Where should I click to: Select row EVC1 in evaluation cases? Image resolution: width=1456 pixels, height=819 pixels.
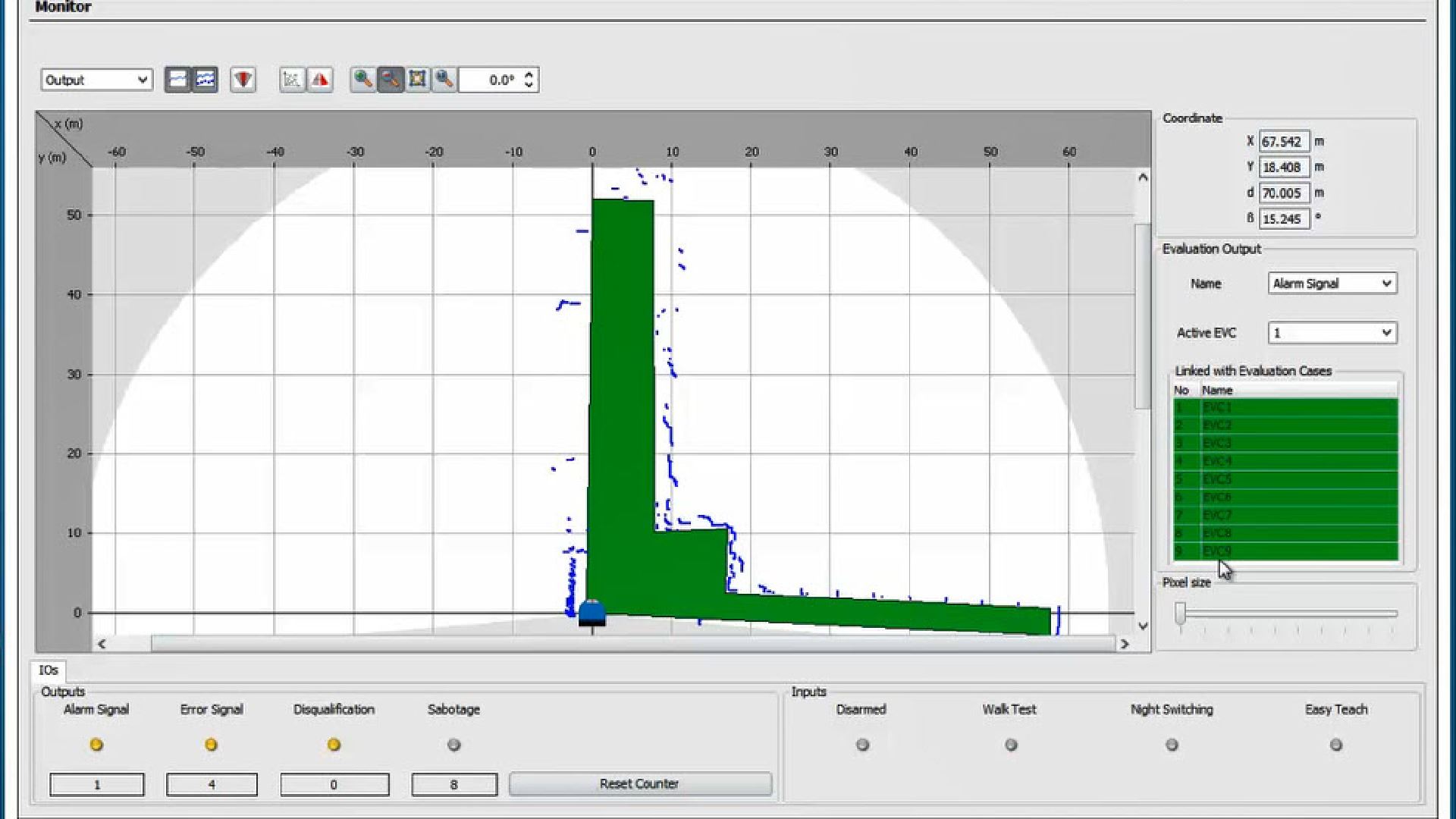coord(1285,407)
